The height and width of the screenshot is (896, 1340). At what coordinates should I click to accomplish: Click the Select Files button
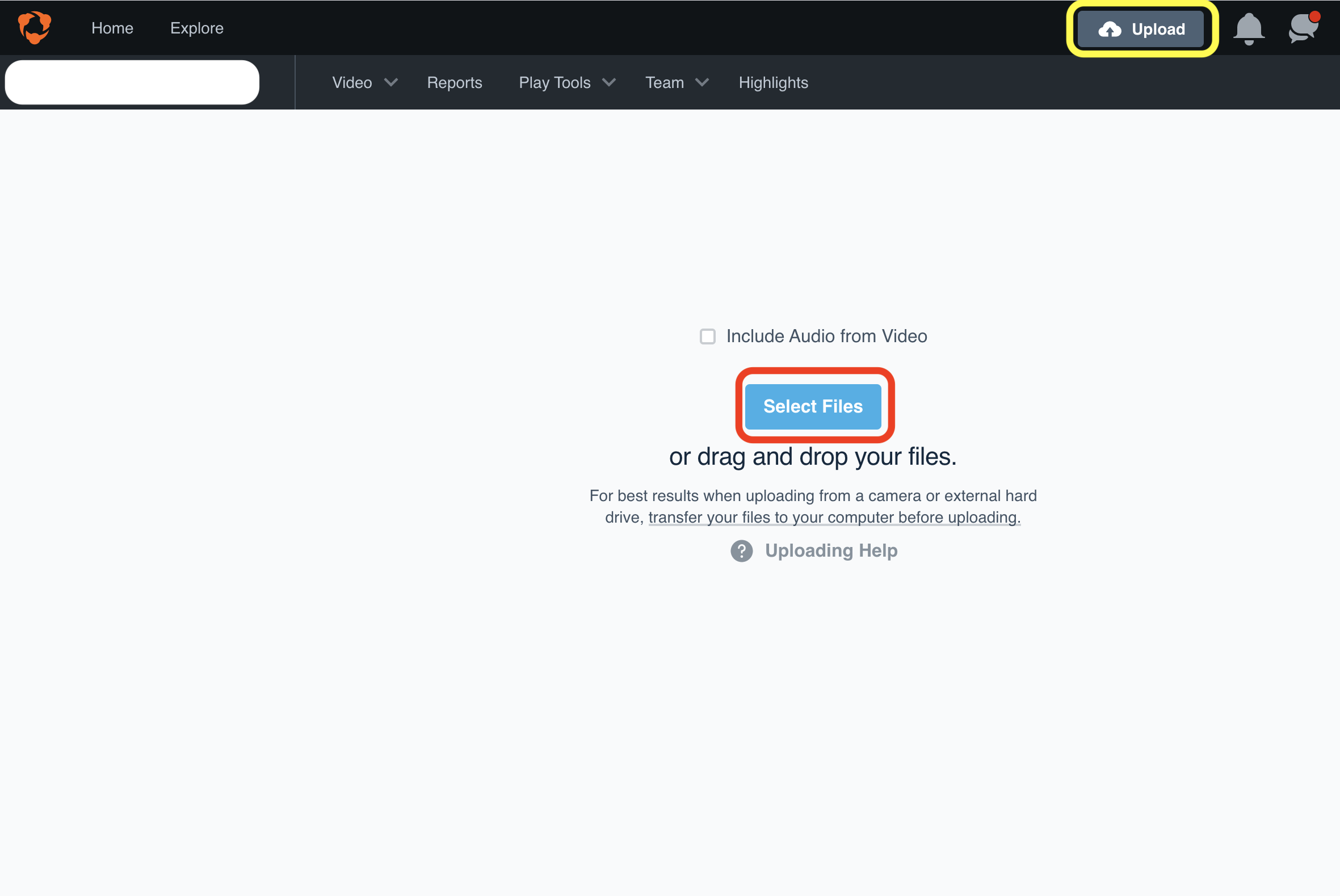click(x=813, y=406)
